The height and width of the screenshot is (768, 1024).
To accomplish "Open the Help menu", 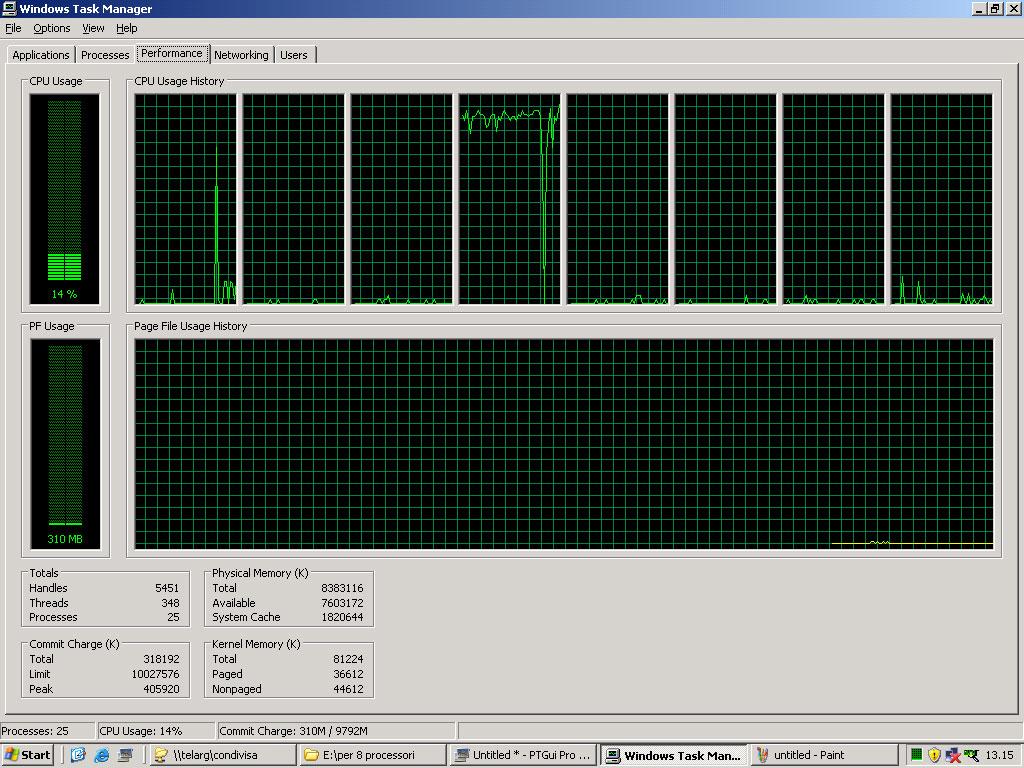I will [x=127, y=28].
